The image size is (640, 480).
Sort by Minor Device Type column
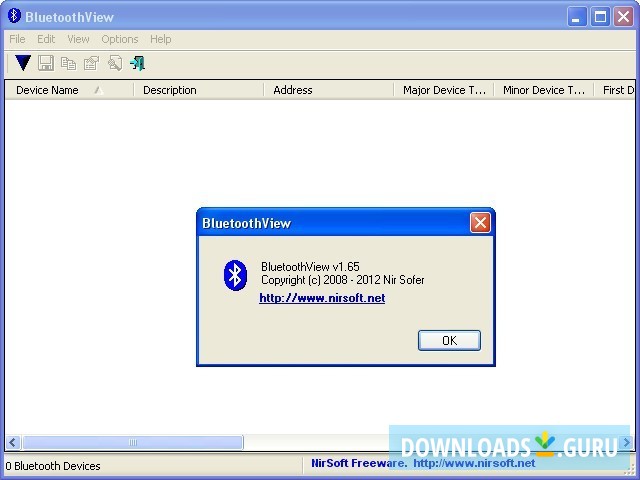544,90
